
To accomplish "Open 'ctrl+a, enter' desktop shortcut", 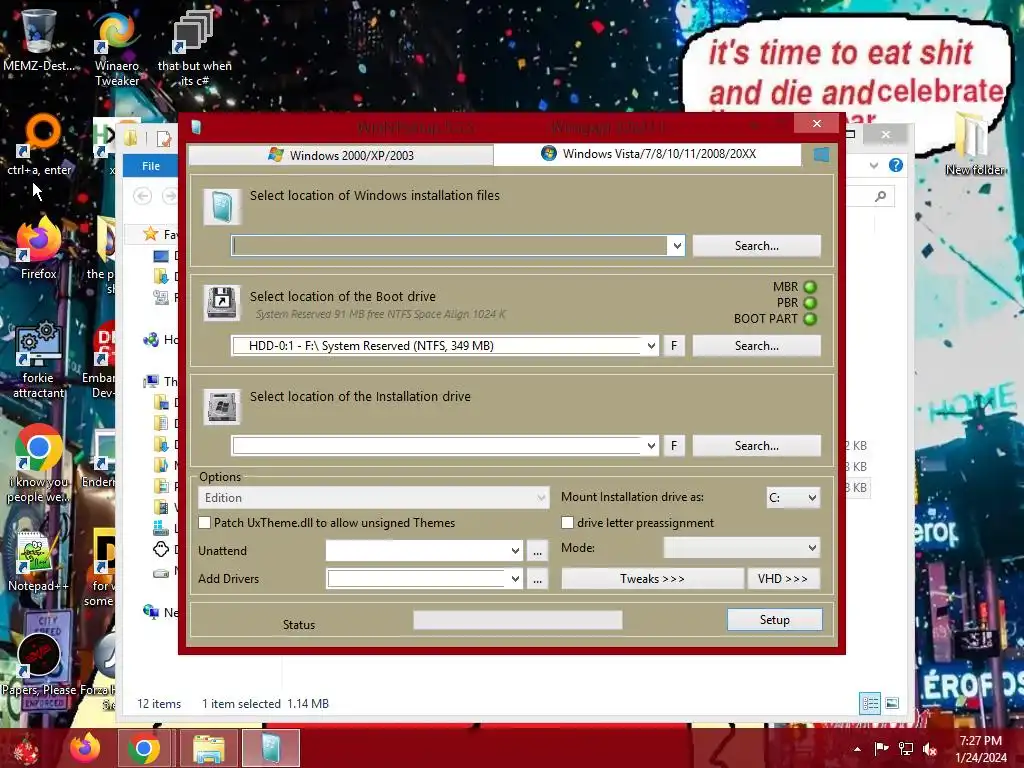I will [39, 145].
